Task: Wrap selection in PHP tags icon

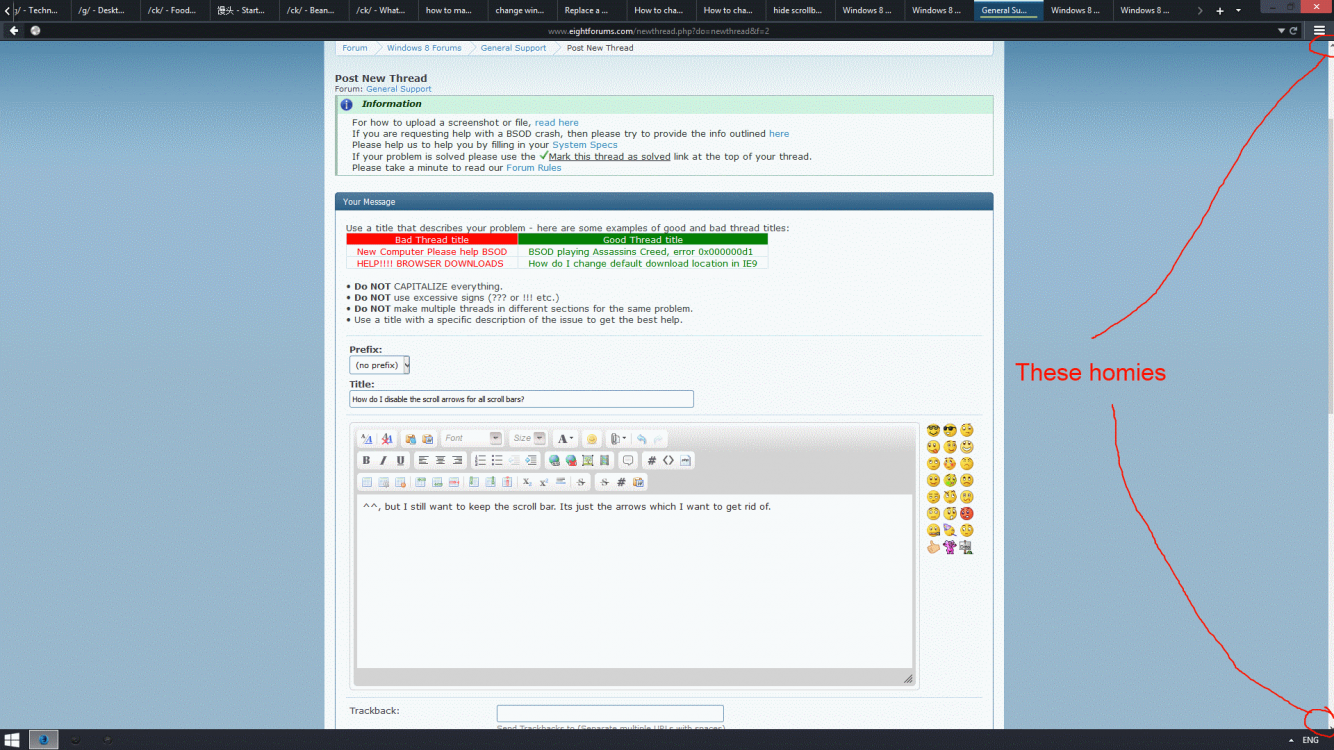Action: [x=685, y=460]
